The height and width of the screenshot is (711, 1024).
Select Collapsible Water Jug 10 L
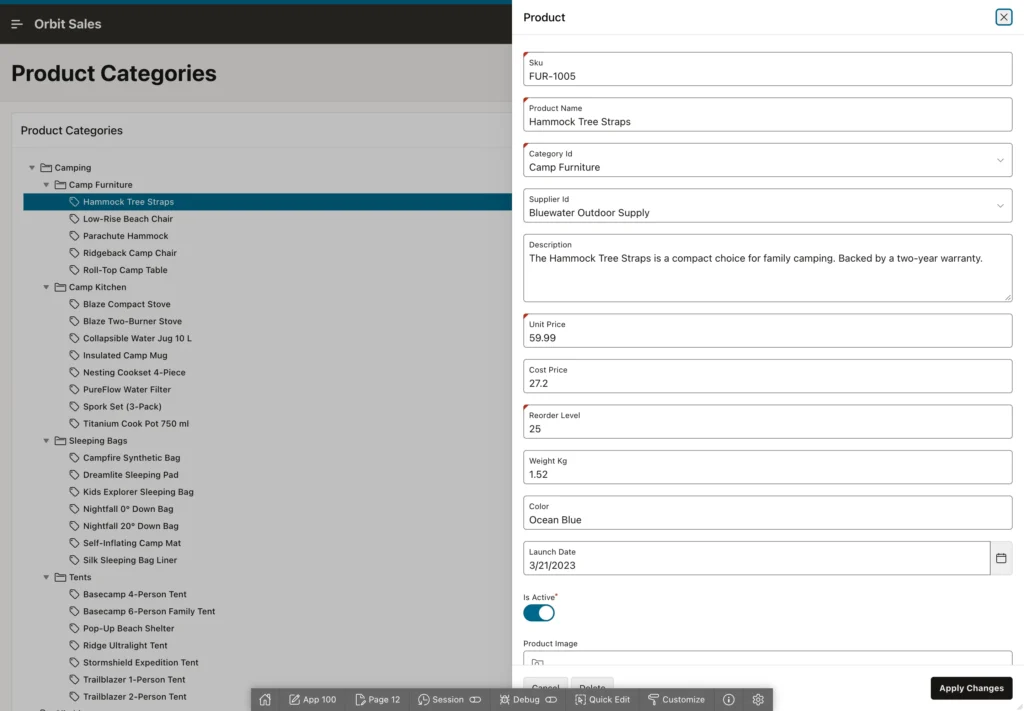pyautogui.click(x=137, y=338)
